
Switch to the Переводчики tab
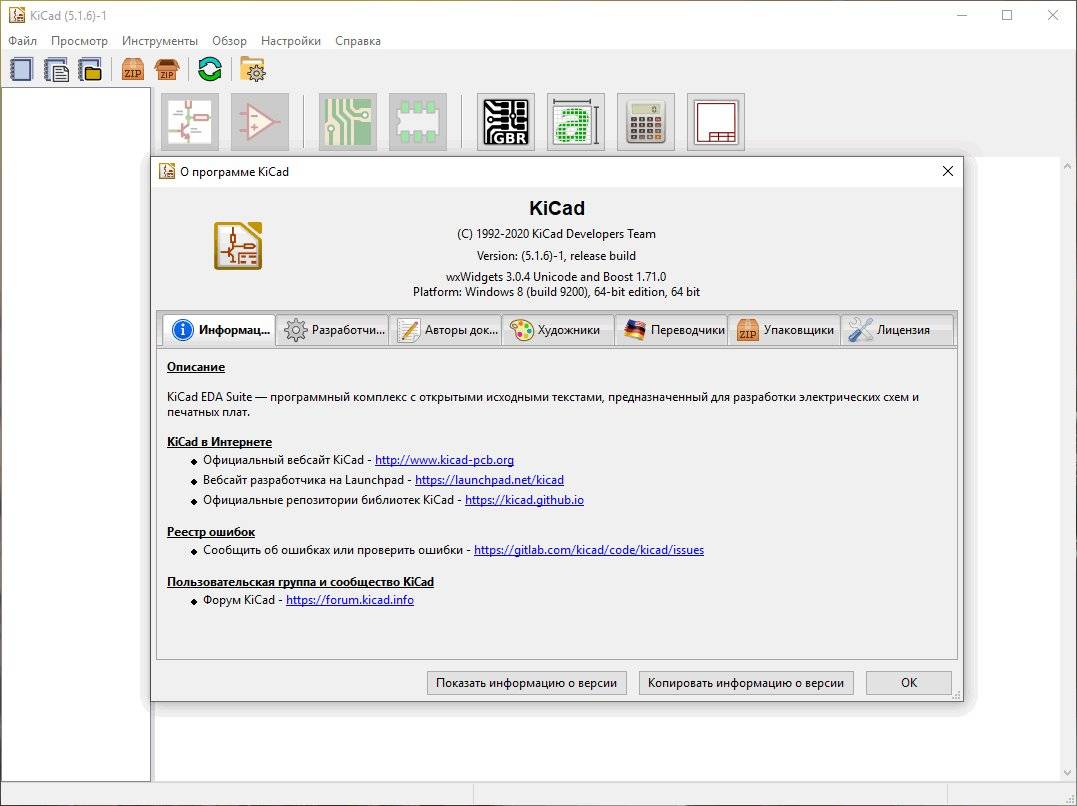[672, 330]
